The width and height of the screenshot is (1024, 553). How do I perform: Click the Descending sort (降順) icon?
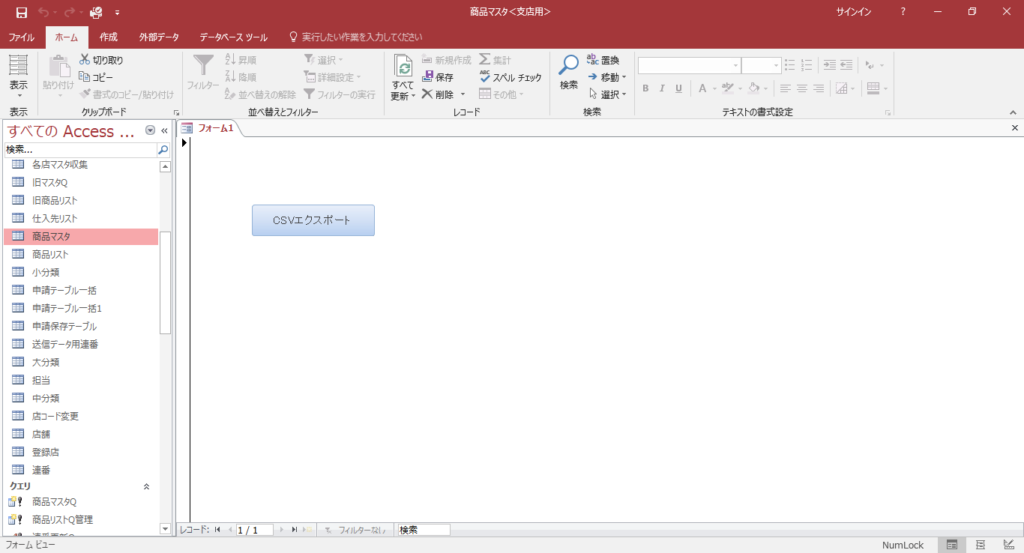230,77
